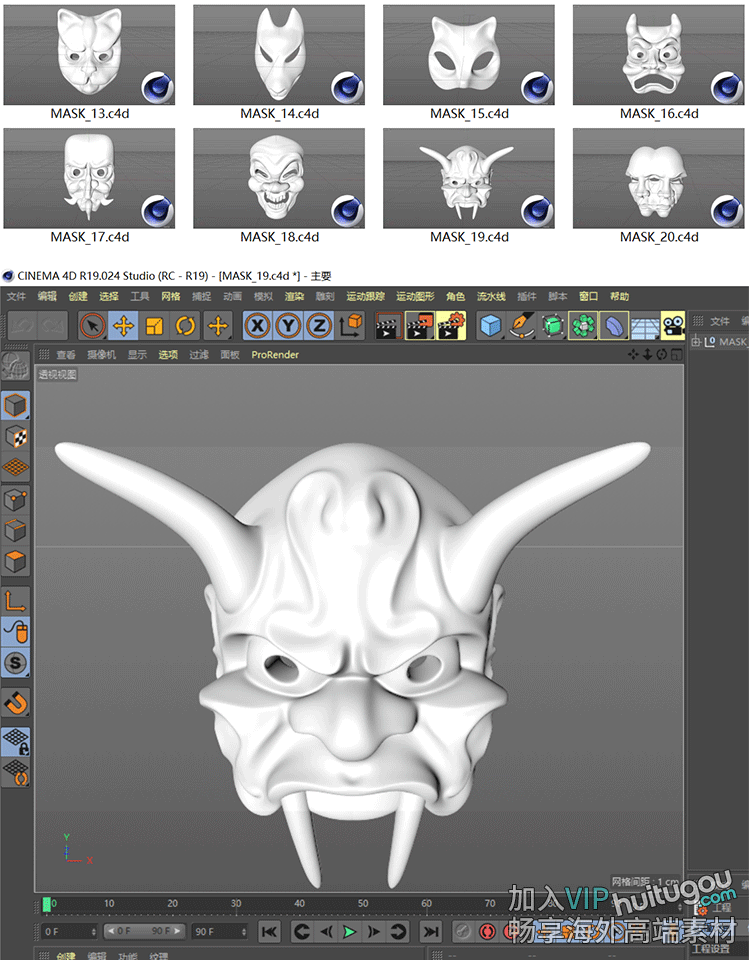This screenshot has width=750, height=960.
Task: Switch to Points mode
Action: pyautogui.click(x=15, y=500)
